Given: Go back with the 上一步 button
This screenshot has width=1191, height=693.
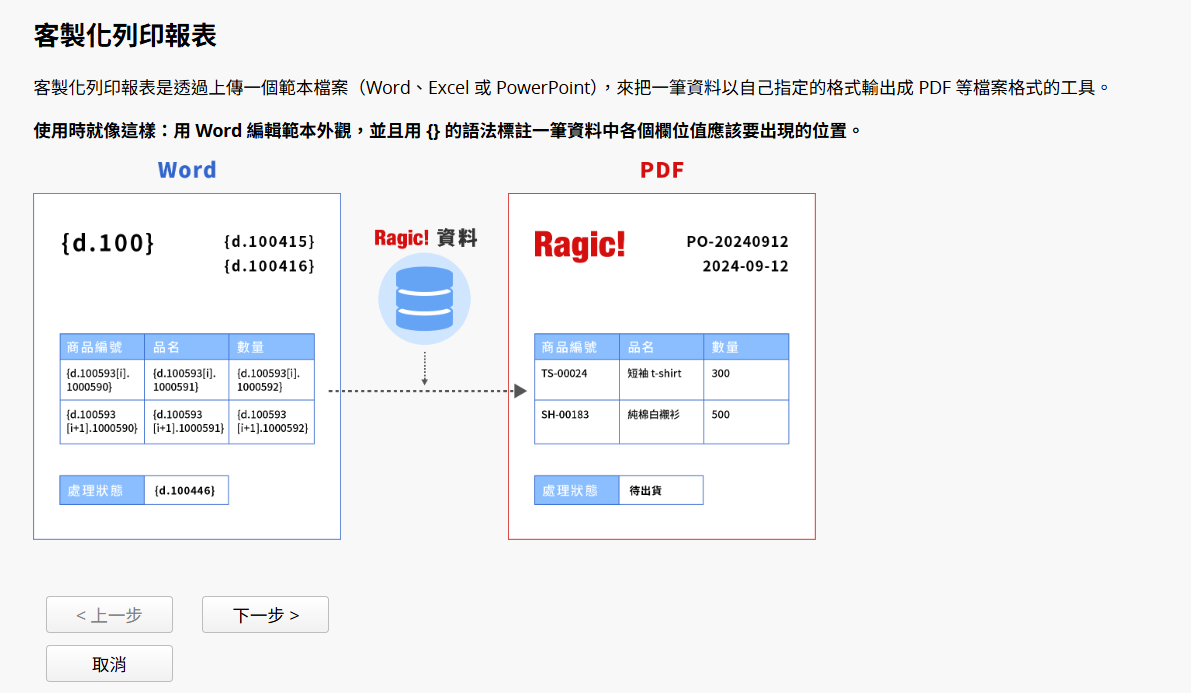Looking at the screenshot, I should pos(109,615).
